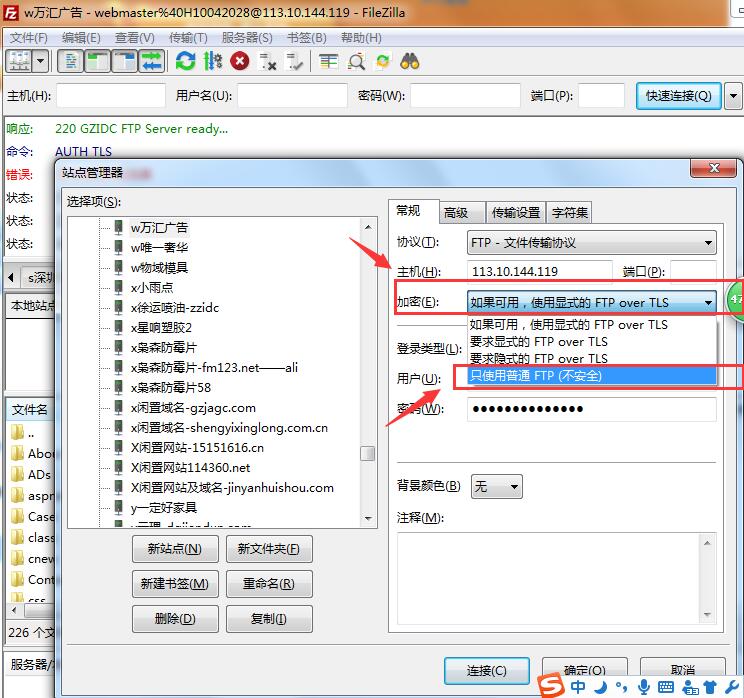Viewport: 744px width, 698px height.
Task: Click the refresh file list icon
Action: pos(185,62)
